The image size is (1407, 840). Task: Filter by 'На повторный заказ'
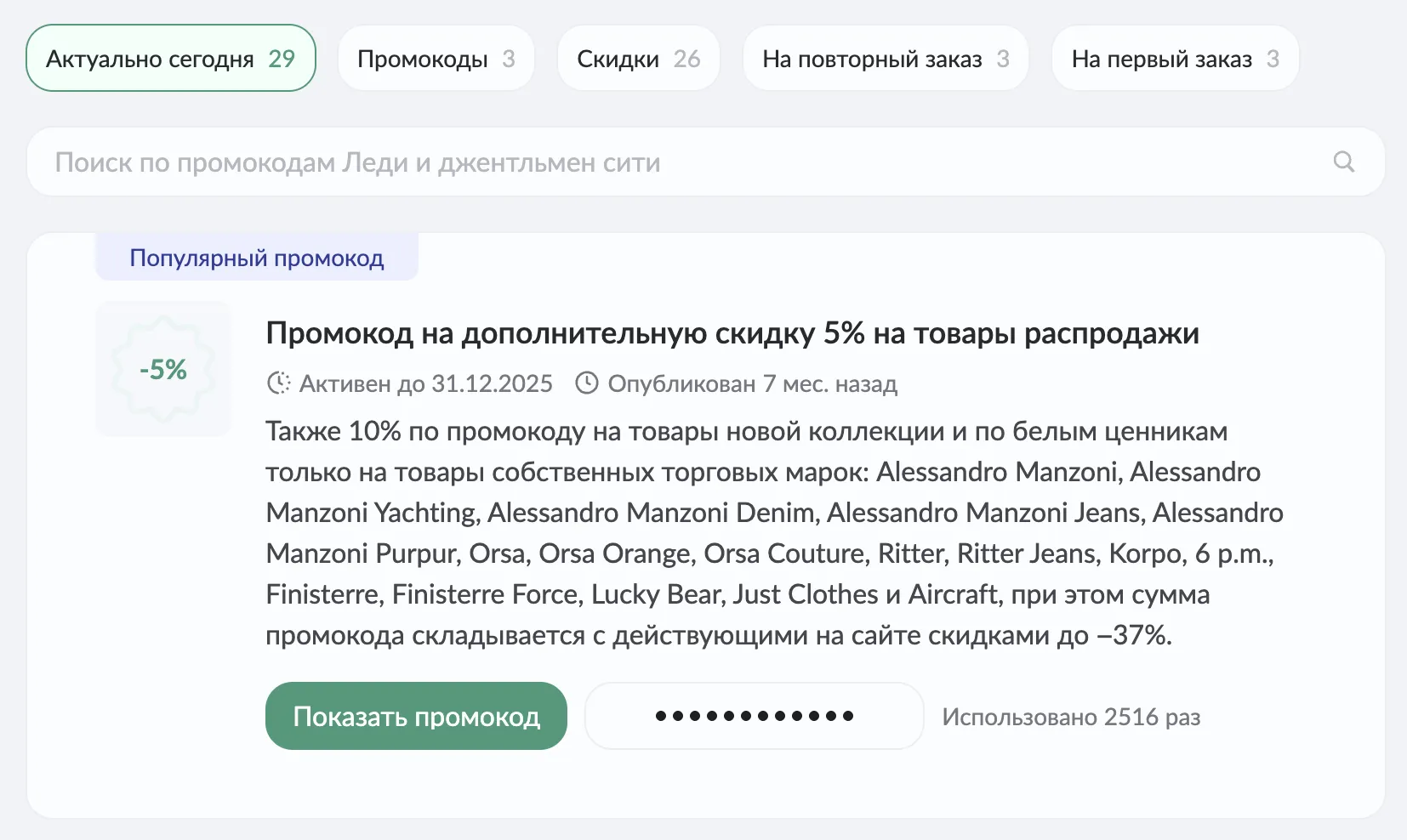point(885,59)
